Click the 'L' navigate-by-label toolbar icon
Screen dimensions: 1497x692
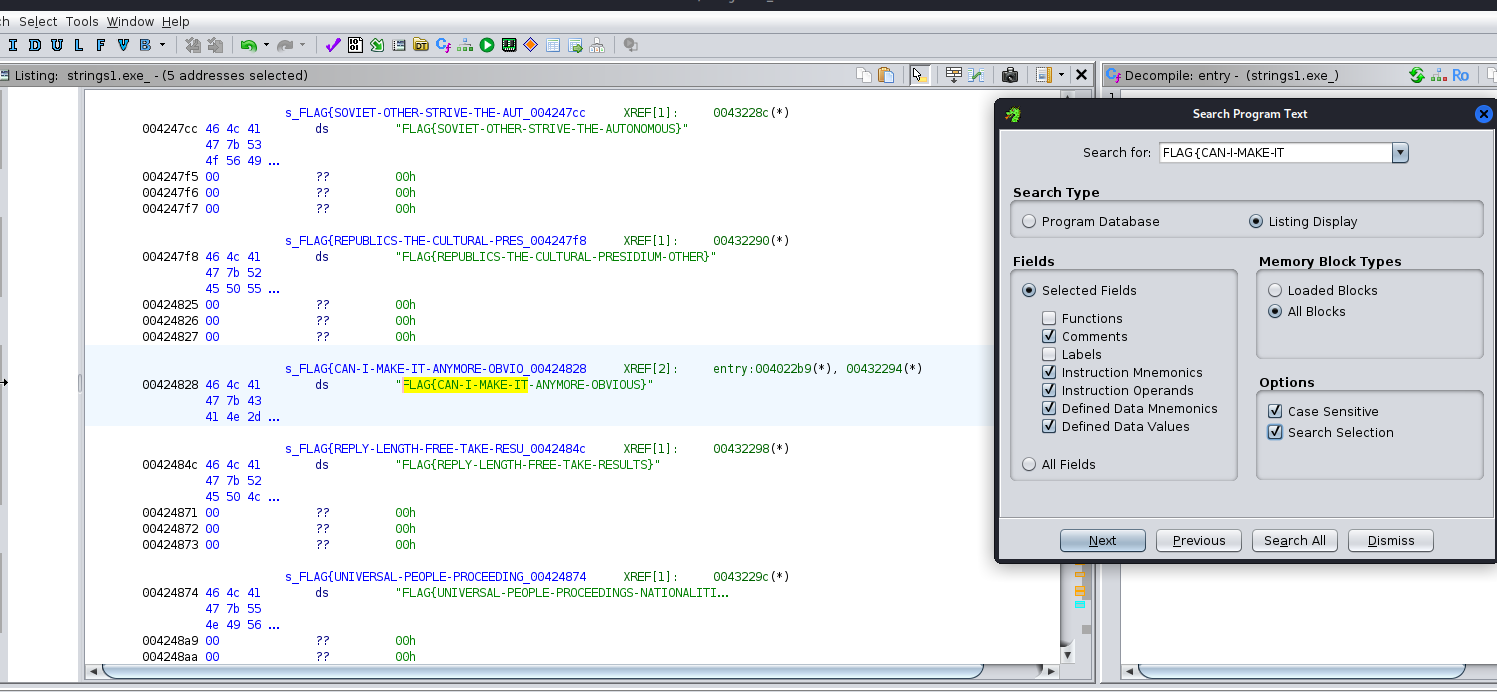click(79, 45)
